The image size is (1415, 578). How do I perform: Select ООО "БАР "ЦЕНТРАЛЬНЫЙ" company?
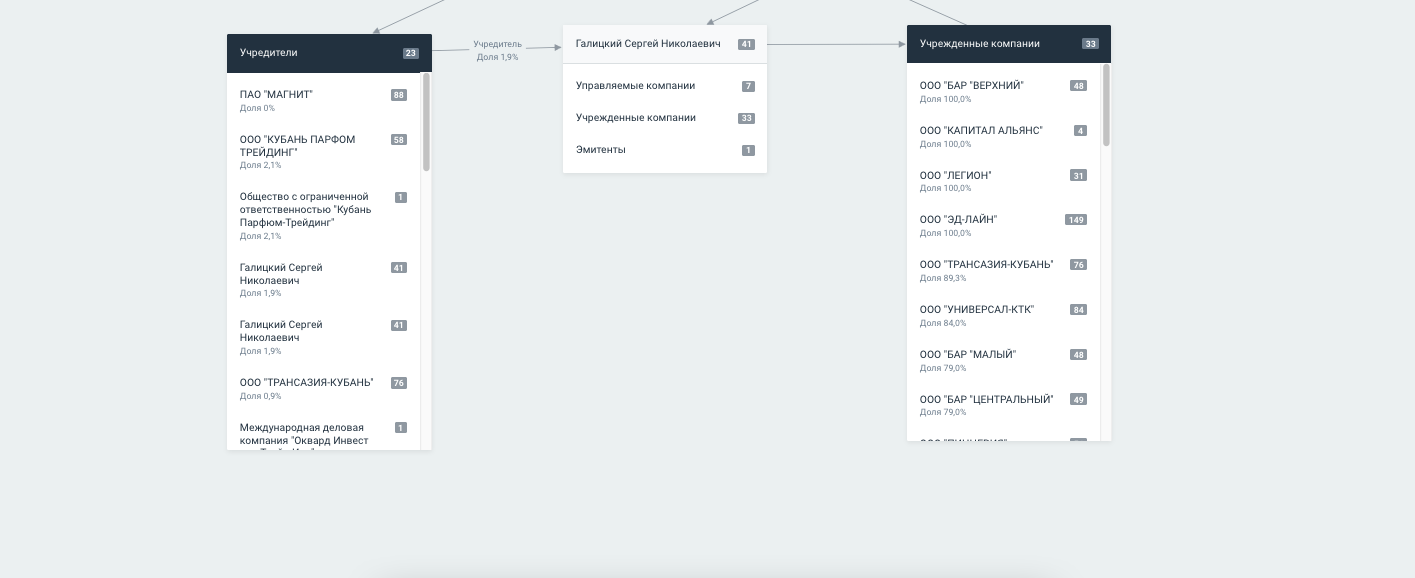(x=986, y=400)
